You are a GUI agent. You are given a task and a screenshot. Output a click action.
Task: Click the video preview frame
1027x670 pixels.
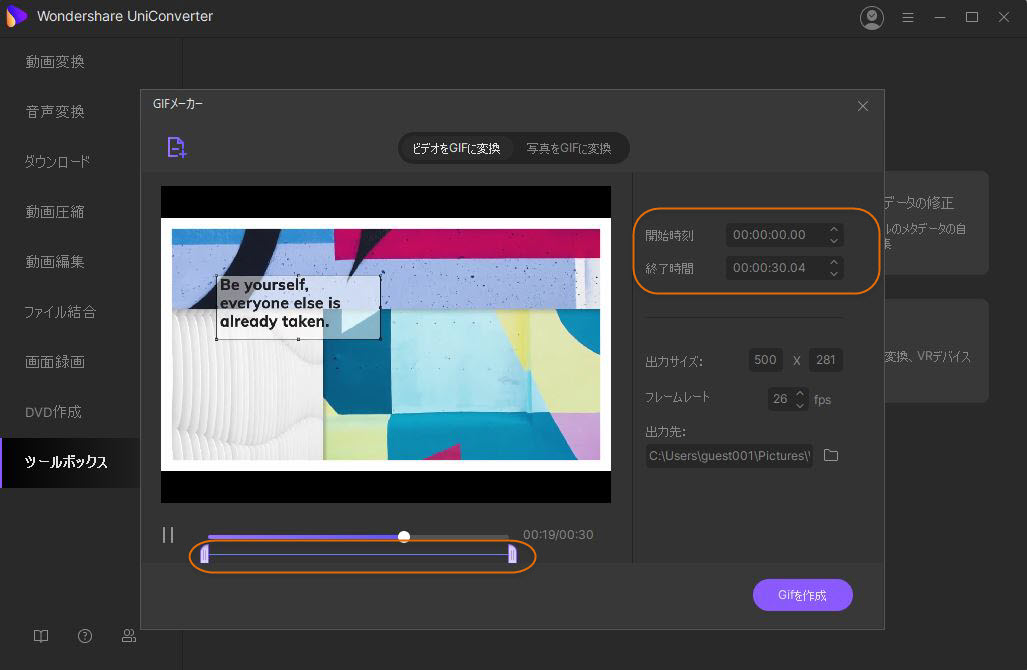[x=386, y=344]
